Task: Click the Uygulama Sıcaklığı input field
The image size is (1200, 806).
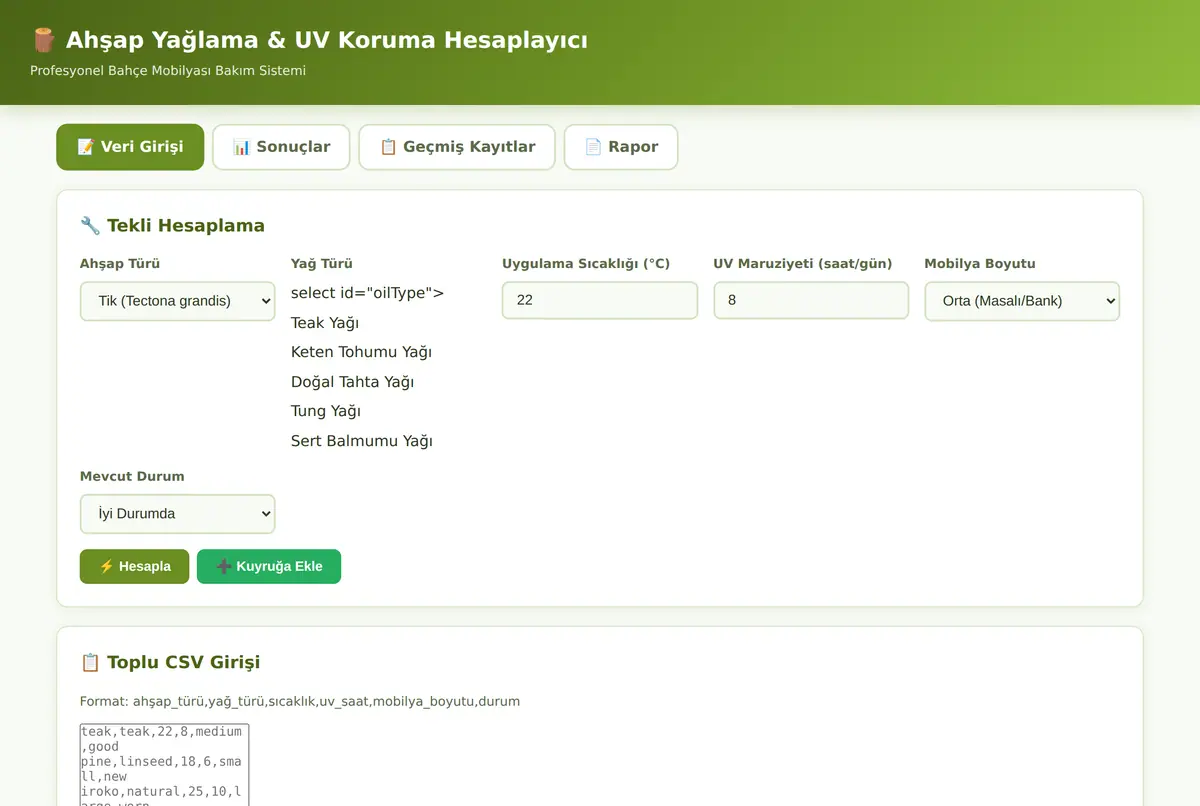Action: pos(600,300)
